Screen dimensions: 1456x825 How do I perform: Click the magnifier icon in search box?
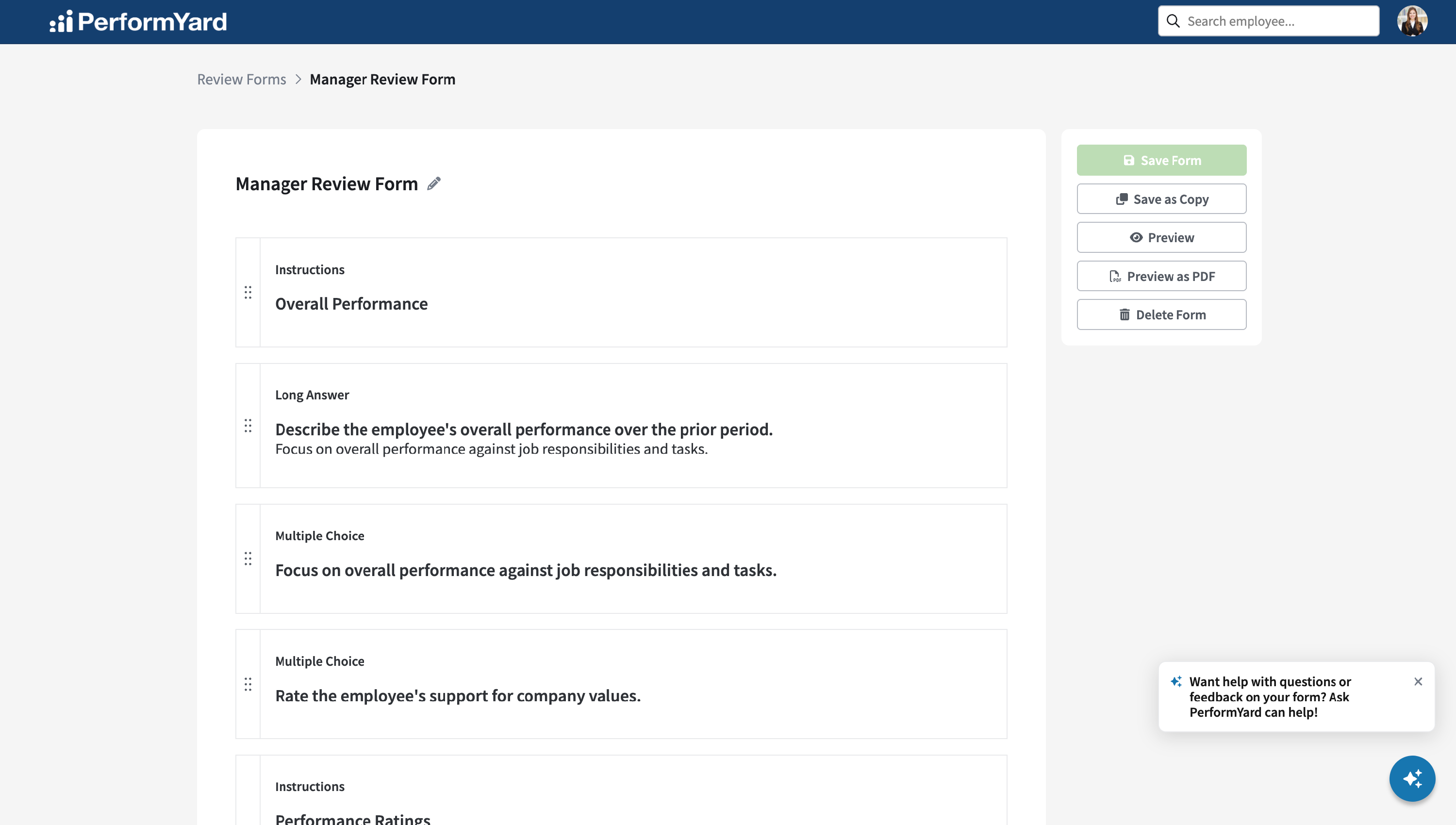1173,21
